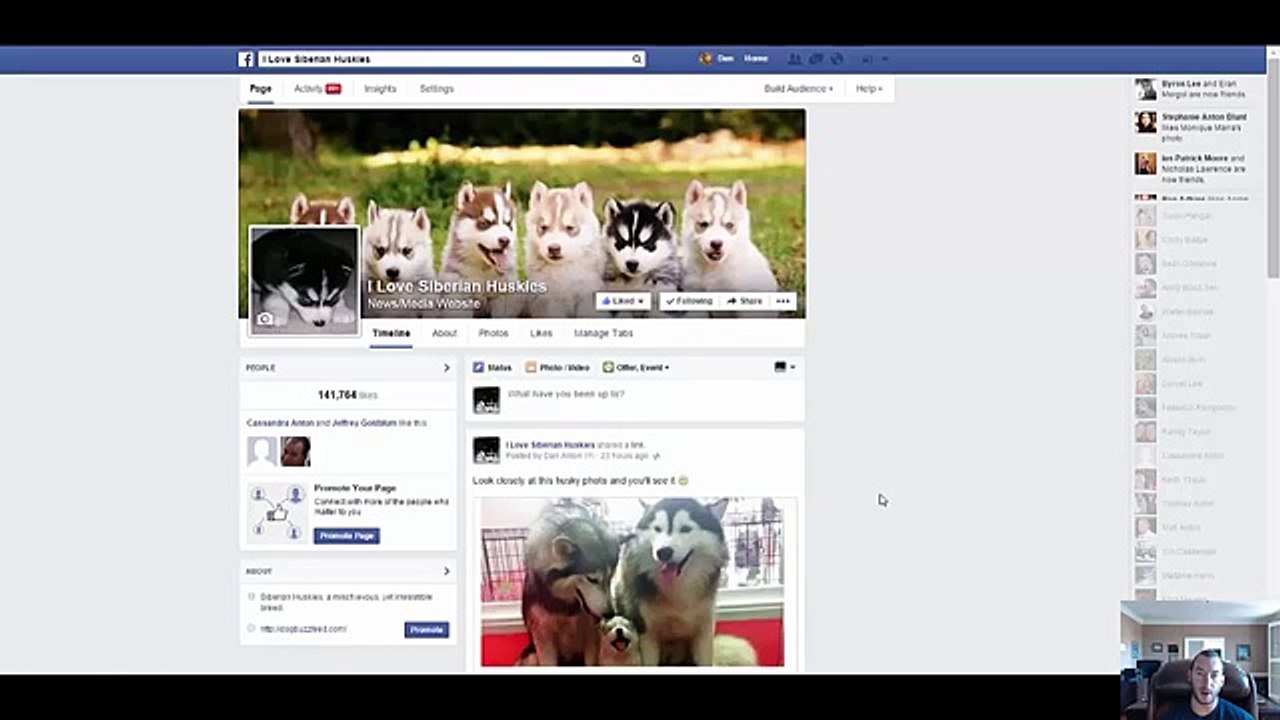Open the husky photo in the post
Viewport: 1280px width, 720px height.
(633, 582)
